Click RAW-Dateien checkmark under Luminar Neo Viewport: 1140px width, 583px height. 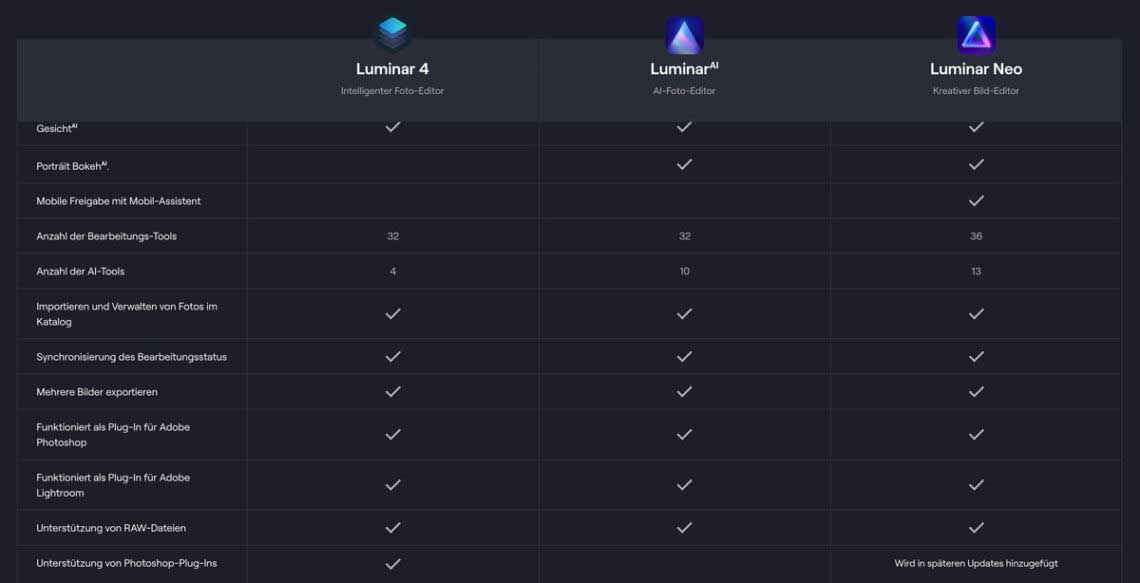[x=976, y=527]
